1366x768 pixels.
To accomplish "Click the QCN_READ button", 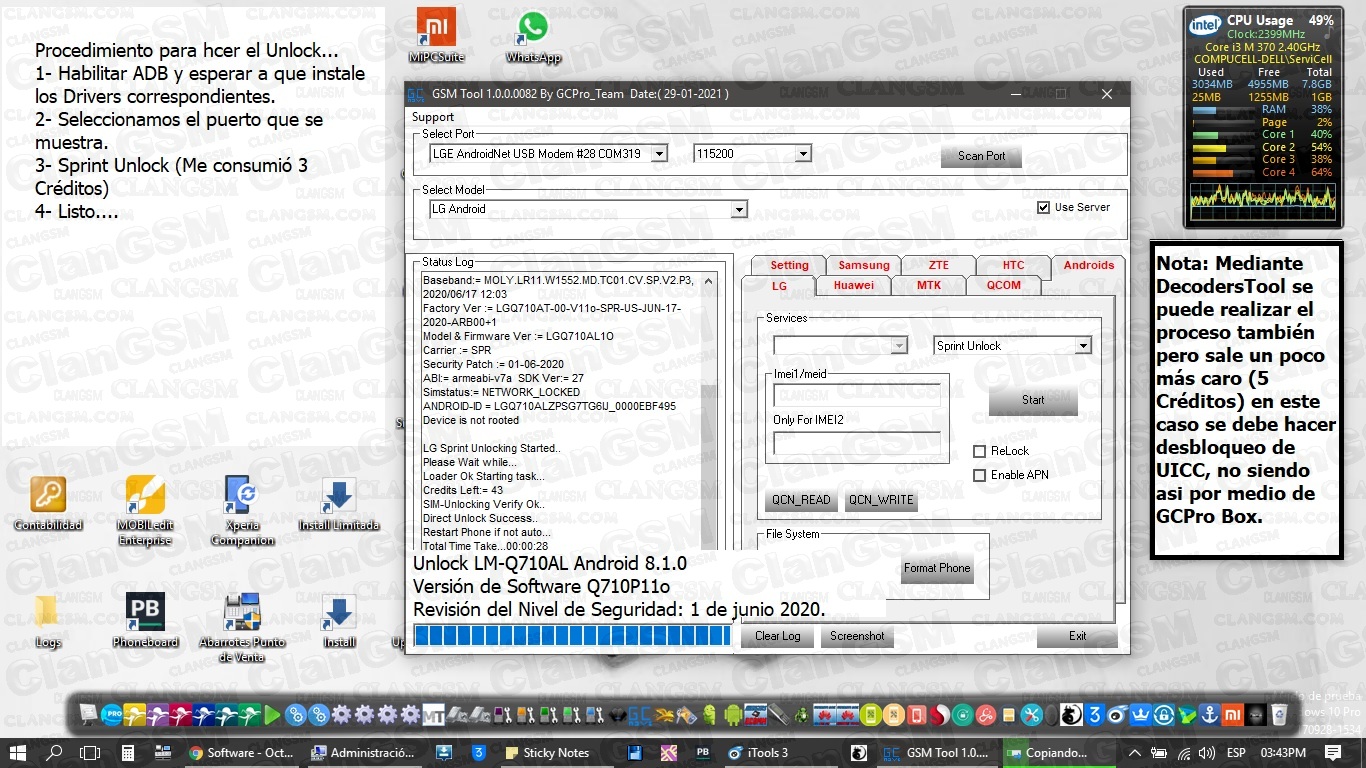I will pyautogui.click(x=801, y=500).
